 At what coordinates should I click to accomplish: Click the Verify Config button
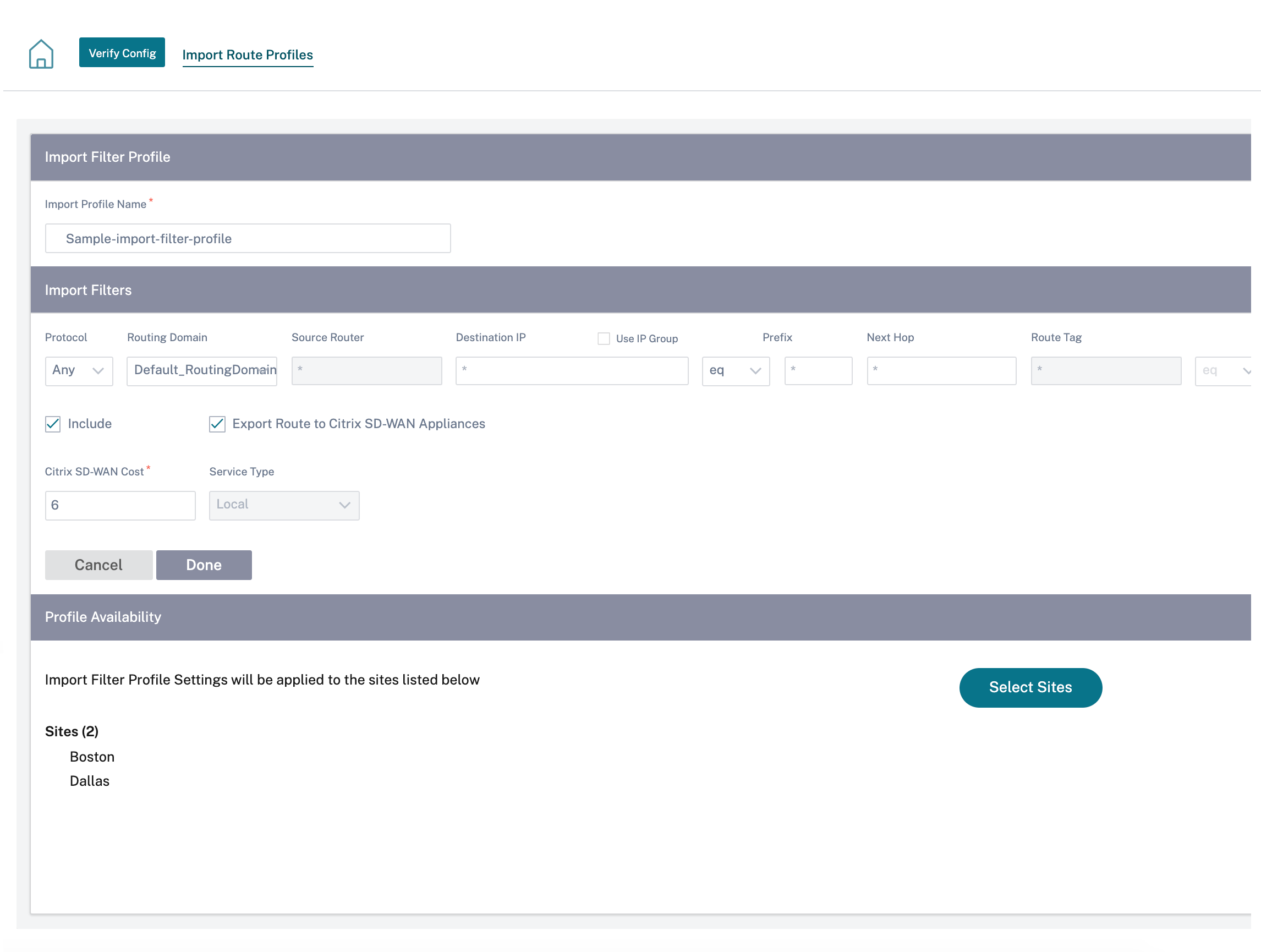(x=122, y=53)
